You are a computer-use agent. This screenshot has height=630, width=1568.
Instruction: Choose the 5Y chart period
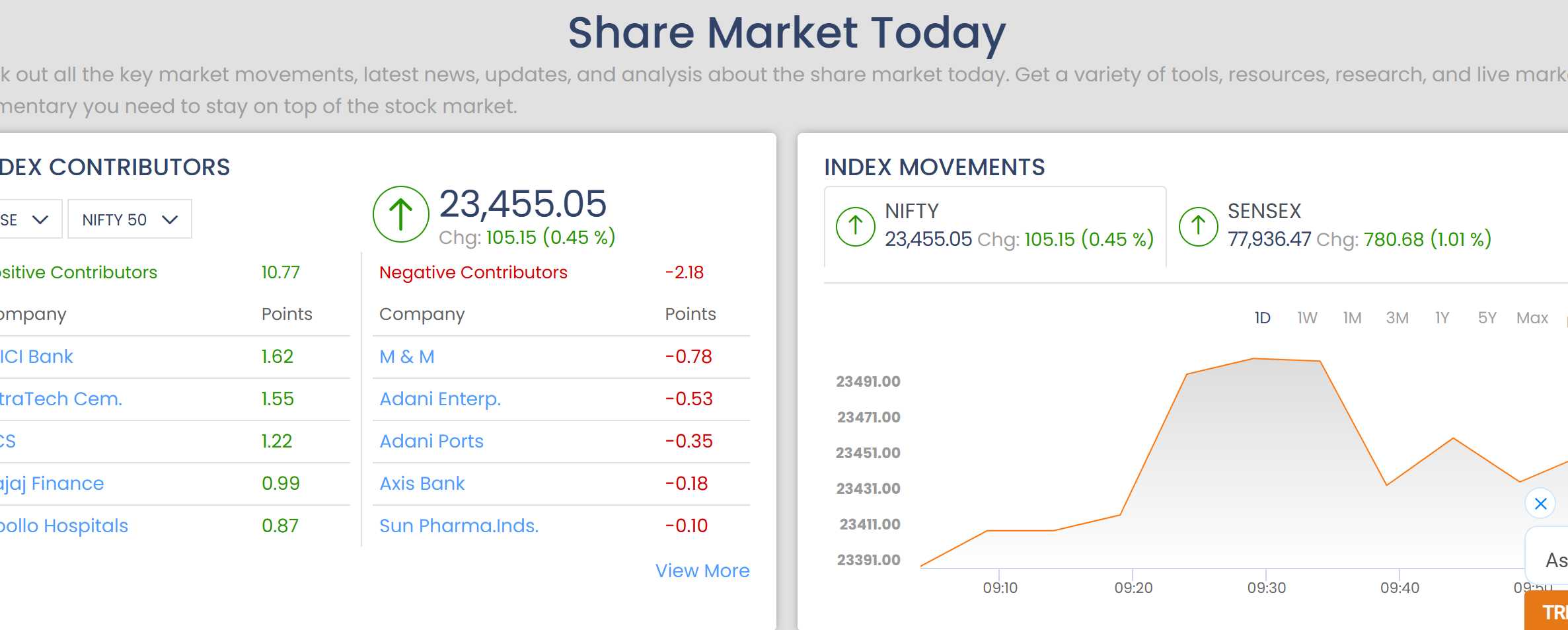coord(1487,318)
